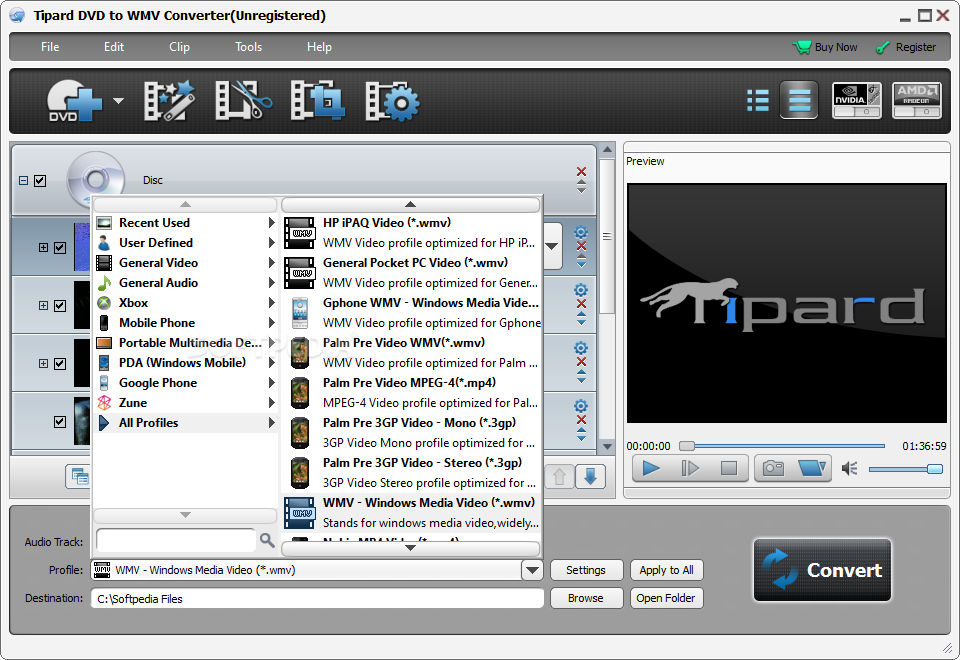The image size is (960, 660).
Task: Select HP iPAQ Video (*.wmv) profile
Action: tap(411, 233)
